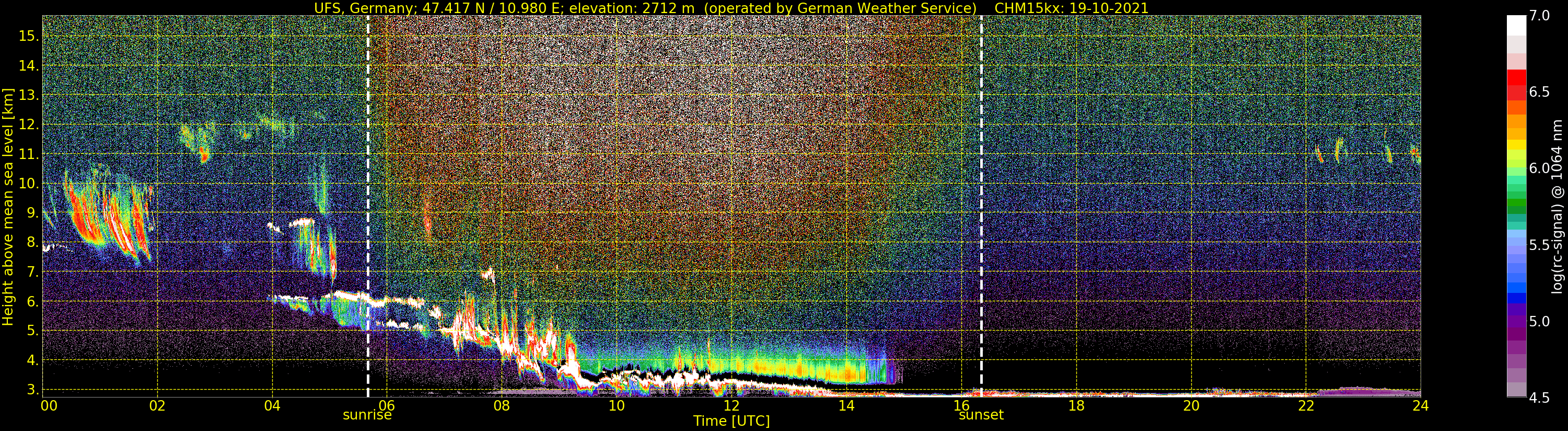
Task: Click the x-axis tick label '22'
Action: (x=1306, y=405)
